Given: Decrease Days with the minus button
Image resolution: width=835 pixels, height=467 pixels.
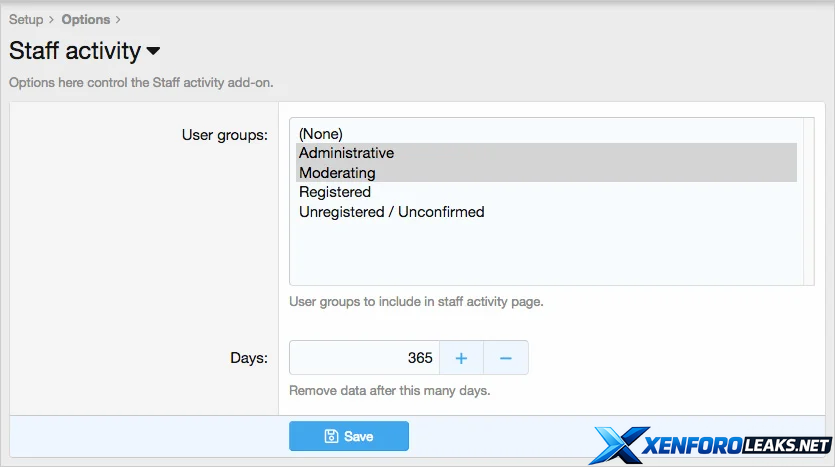Looking at the screenshot, I should tap(506, 358).
